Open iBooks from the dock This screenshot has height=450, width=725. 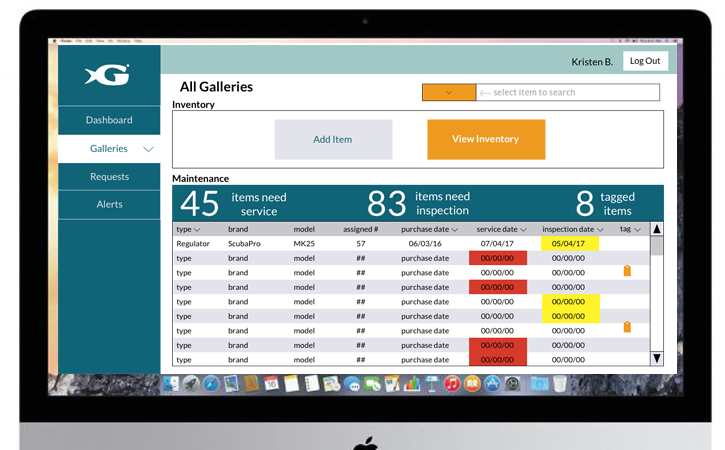point(472,384)
